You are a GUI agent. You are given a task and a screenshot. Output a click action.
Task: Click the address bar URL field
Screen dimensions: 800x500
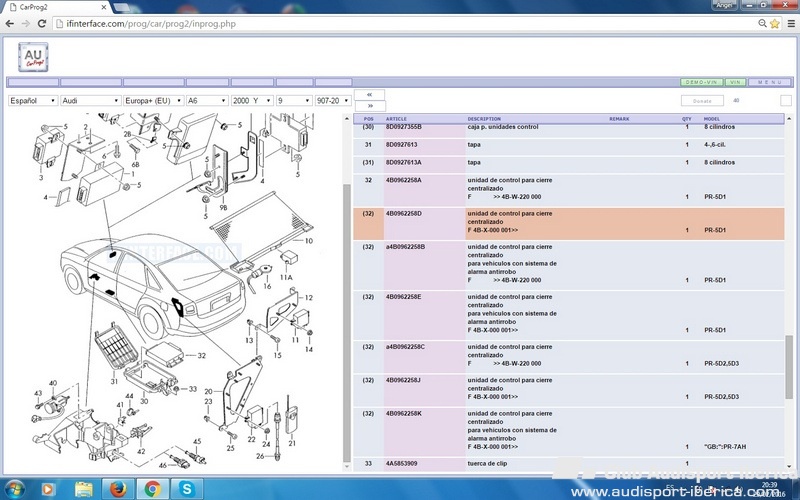click(x=403, y=23)
